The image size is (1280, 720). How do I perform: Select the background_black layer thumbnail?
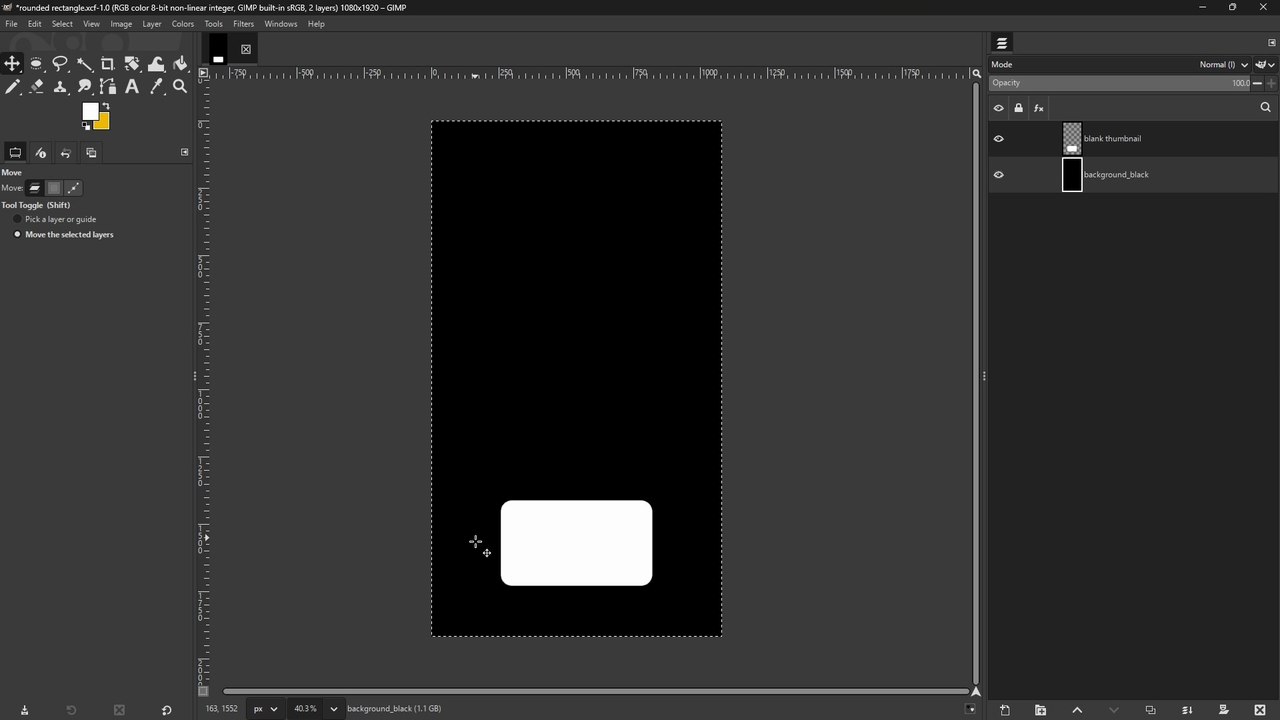click(1072, 175)
